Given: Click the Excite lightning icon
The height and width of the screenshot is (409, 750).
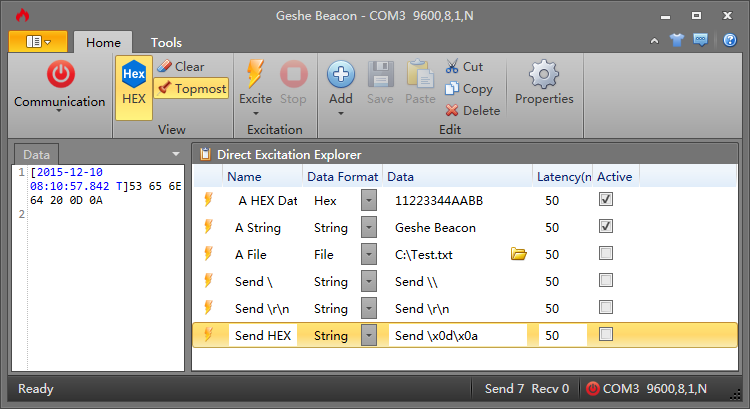Looking at the screenshot, I should (255, 74).
